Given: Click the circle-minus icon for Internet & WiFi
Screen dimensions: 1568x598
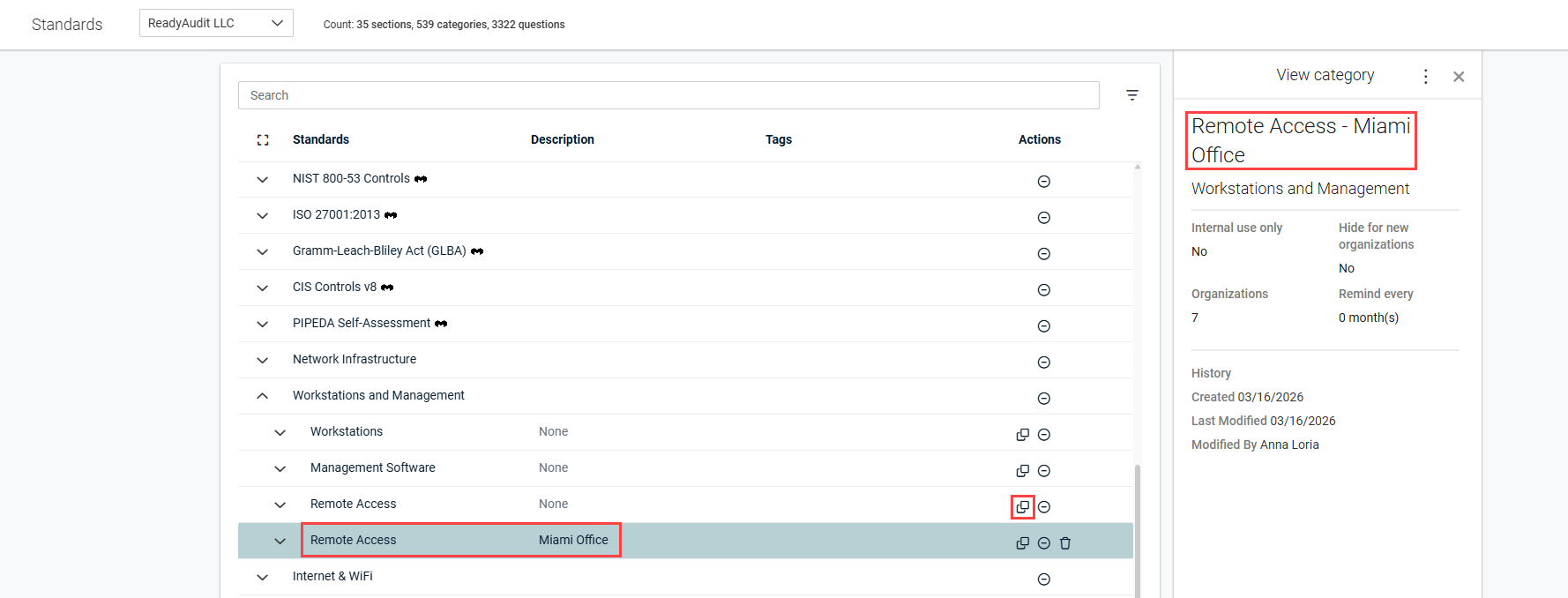Looking at the screenshot, I should tap(1043, 579).
